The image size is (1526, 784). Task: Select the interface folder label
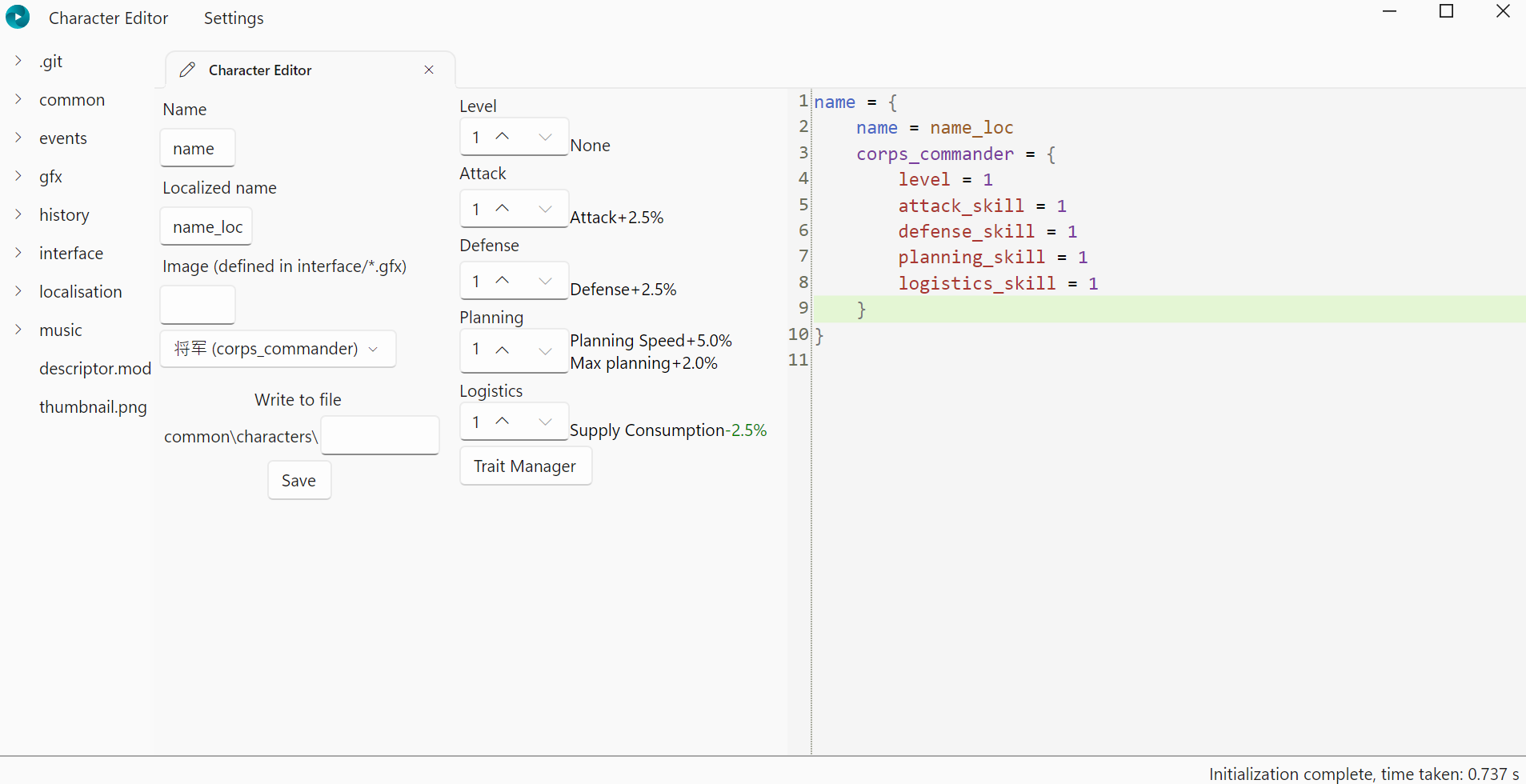[x=71, y=253]
